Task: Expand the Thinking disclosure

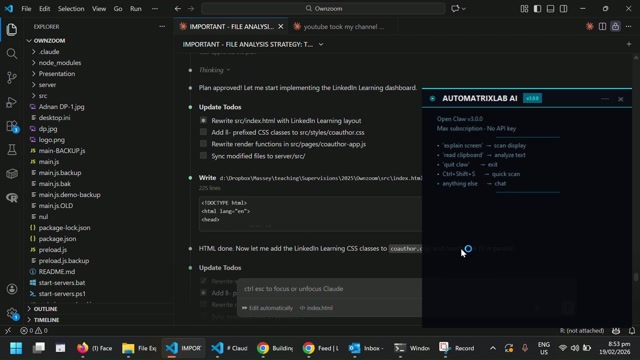Action: (214, 70)
